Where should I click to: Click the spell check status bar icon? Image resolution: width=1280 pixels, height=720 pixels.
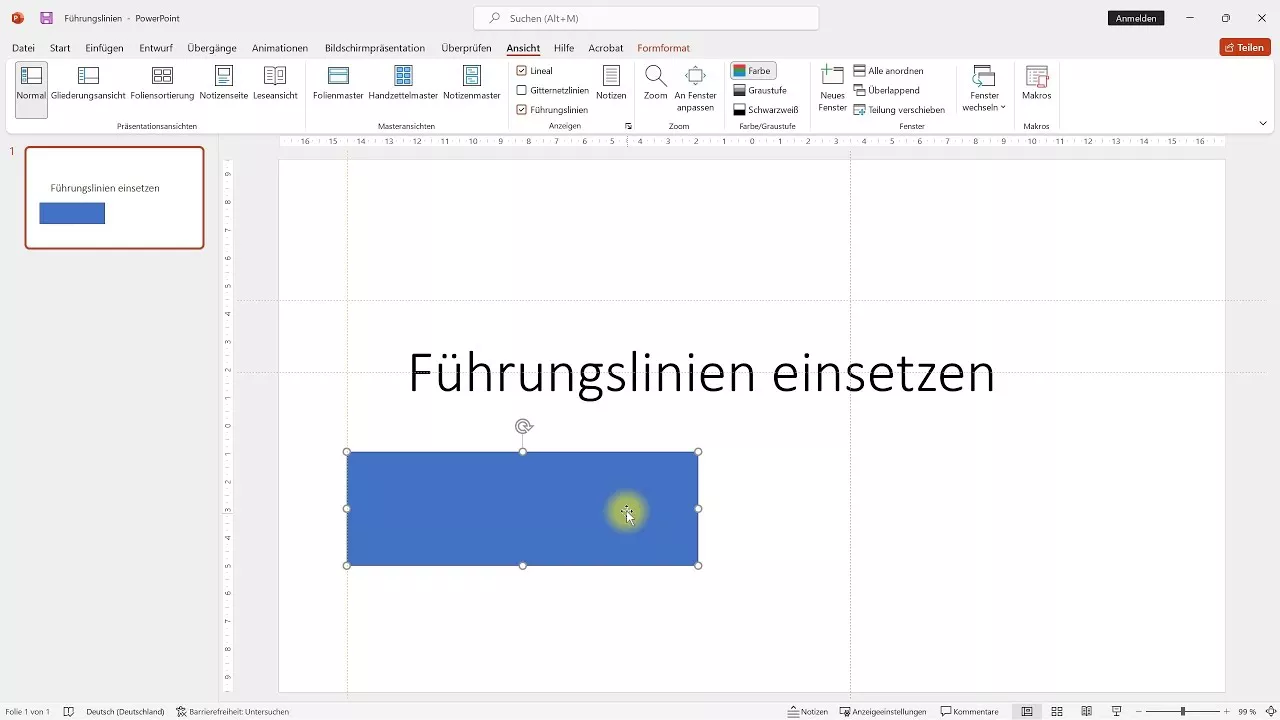[69, 712]
